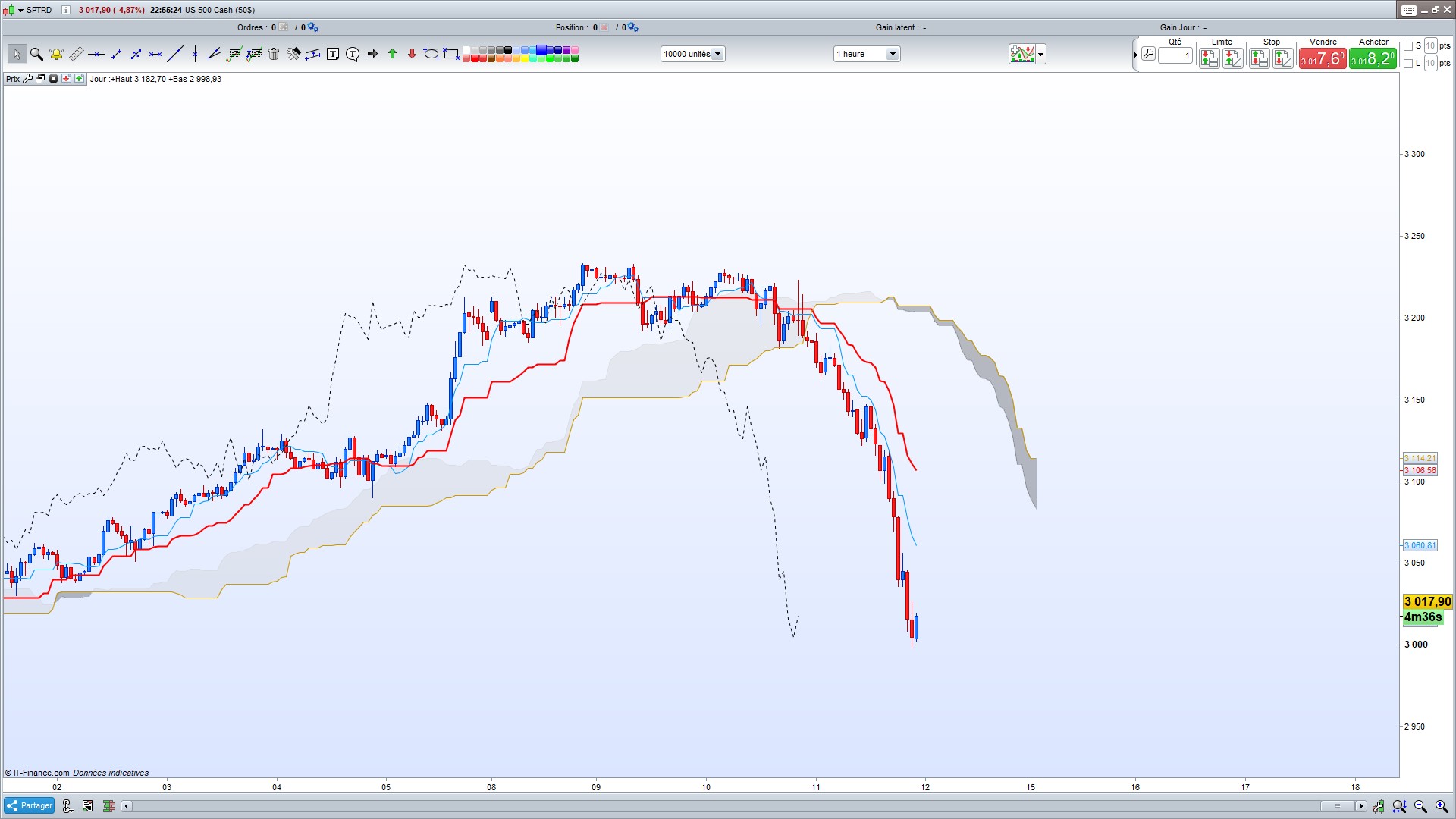The image size is (1456, 819).
Task: Pick the pink color swatch in the top row
Action: coord(575,50)
